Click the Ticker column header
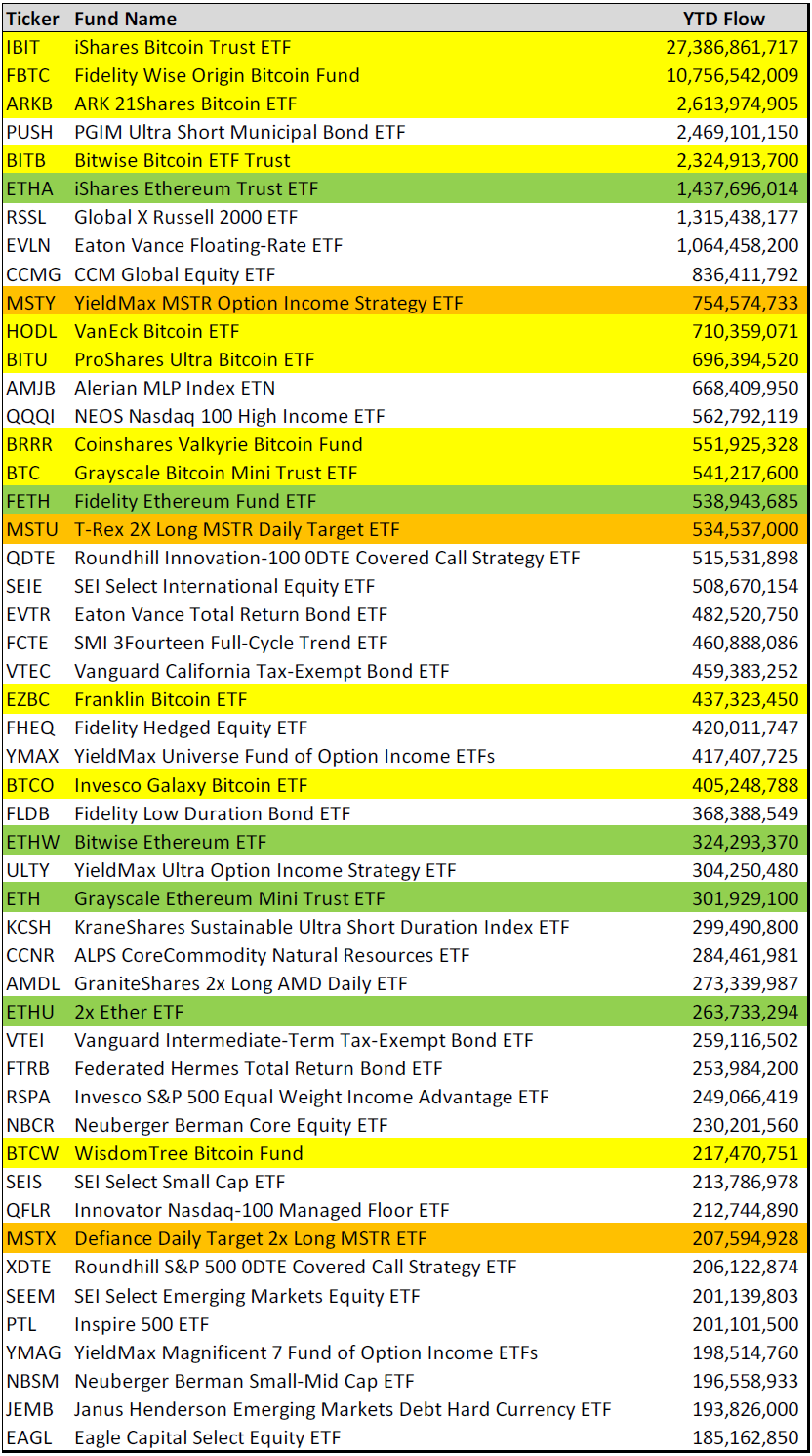The image size is (812, 1456). pyautogui.click(x=32, y=19)
